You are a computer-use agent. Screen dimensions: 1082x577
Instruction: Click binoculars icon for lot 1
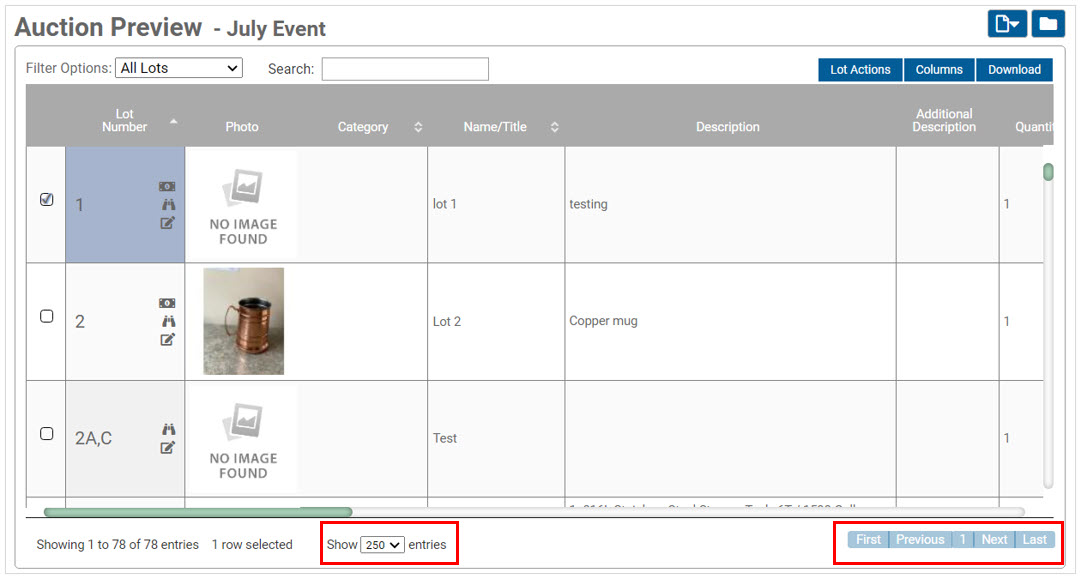(168, 204)
